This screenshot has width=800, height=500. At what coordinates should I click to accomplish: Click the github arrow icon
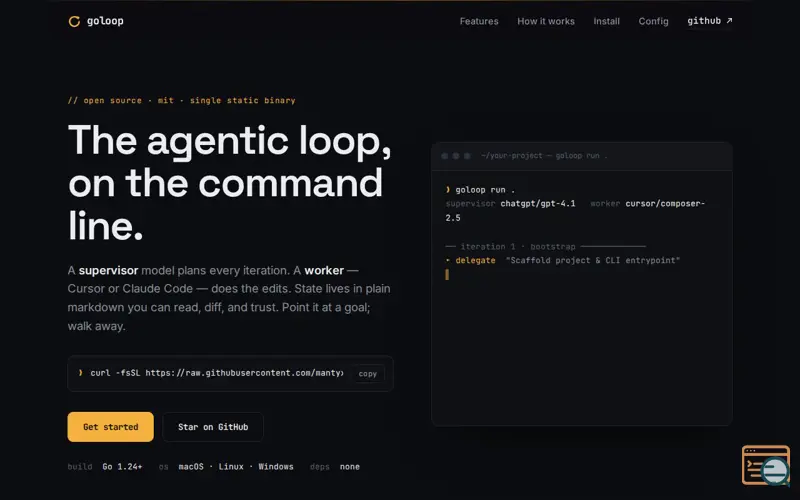point(729,20)
